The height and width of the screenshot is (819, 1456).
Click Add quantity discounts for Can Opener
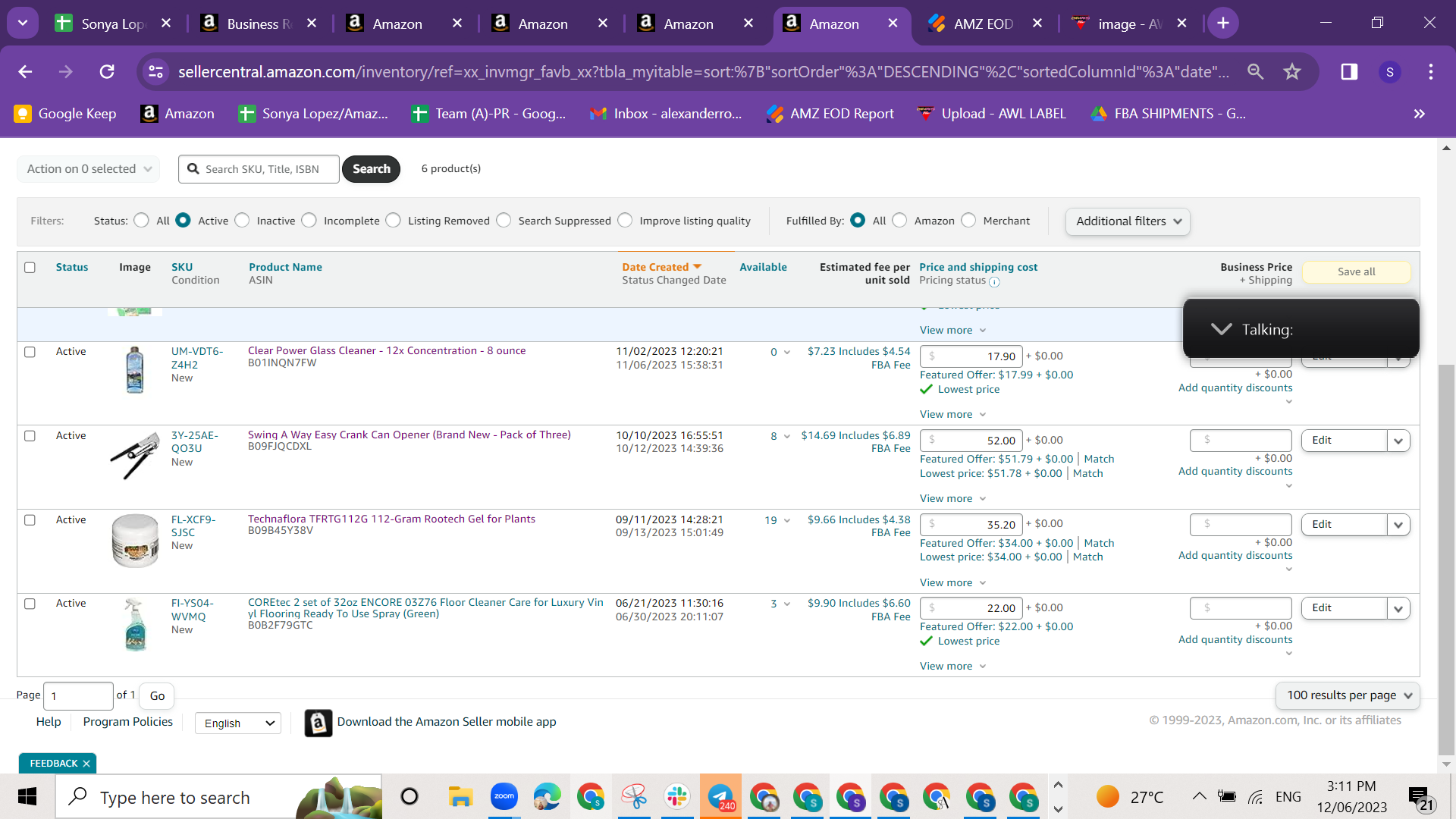1235,471
